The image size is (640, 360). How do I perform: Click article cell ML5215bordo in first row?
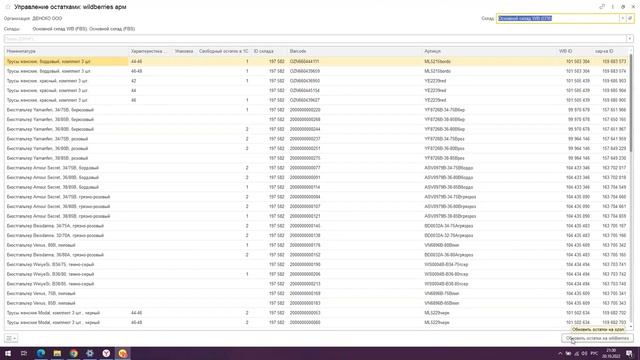point(438,61)
